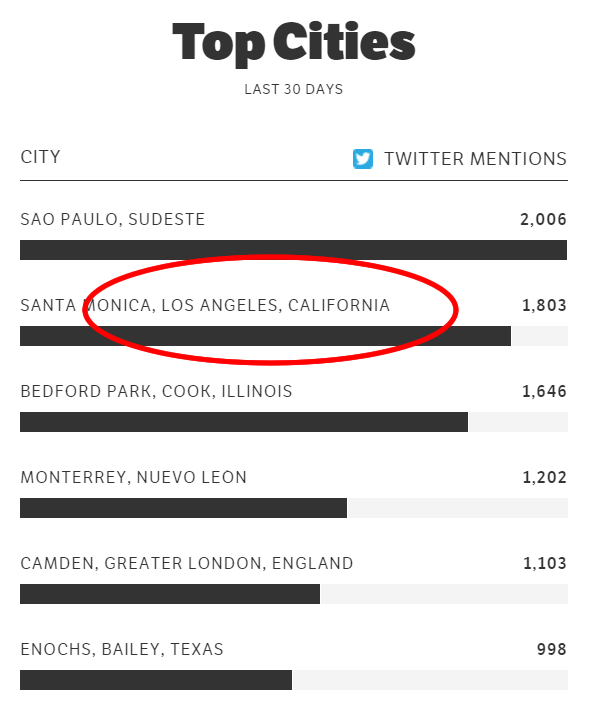The image size is (606, 725).
Task: Select the Monterrey, Nuevo Leon label
Action: (x=133, y=477)
